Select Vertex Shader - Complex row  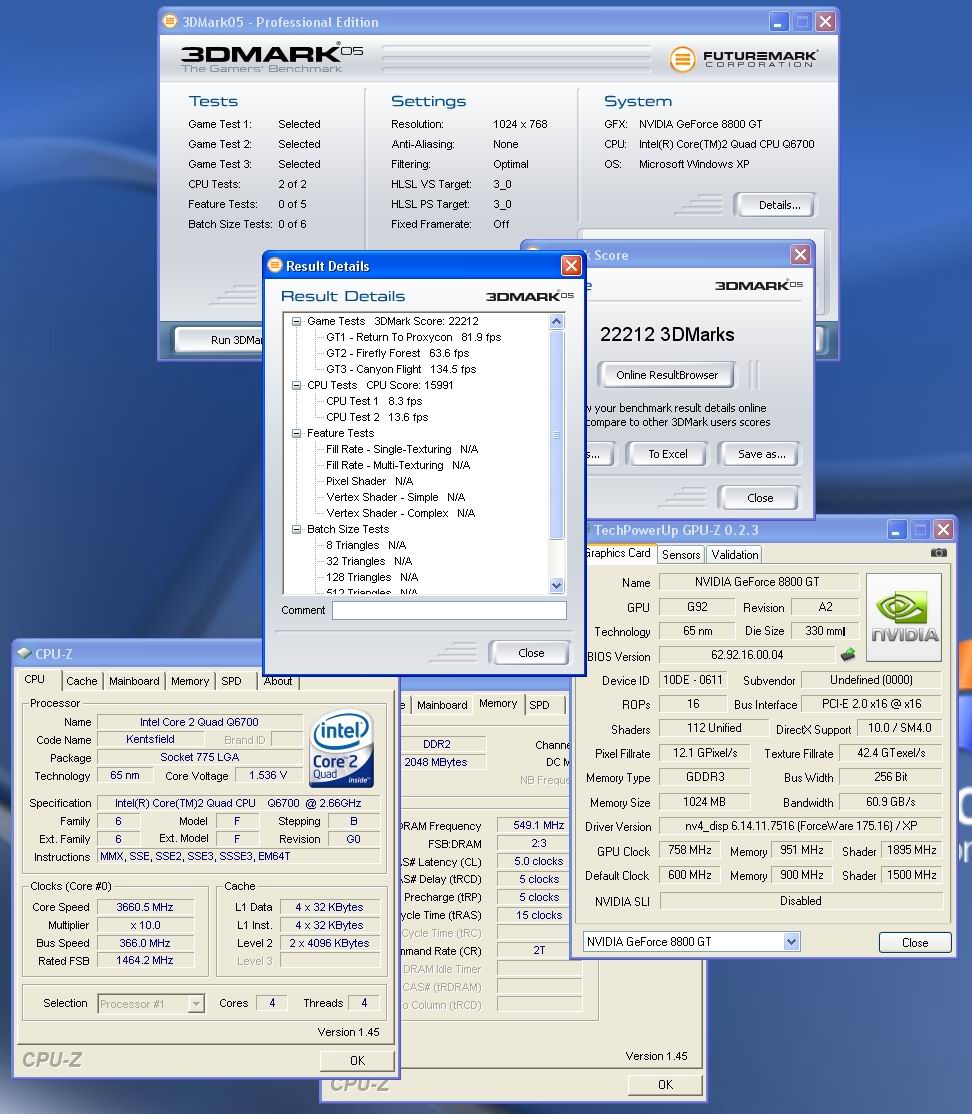[x=400, y=513]
